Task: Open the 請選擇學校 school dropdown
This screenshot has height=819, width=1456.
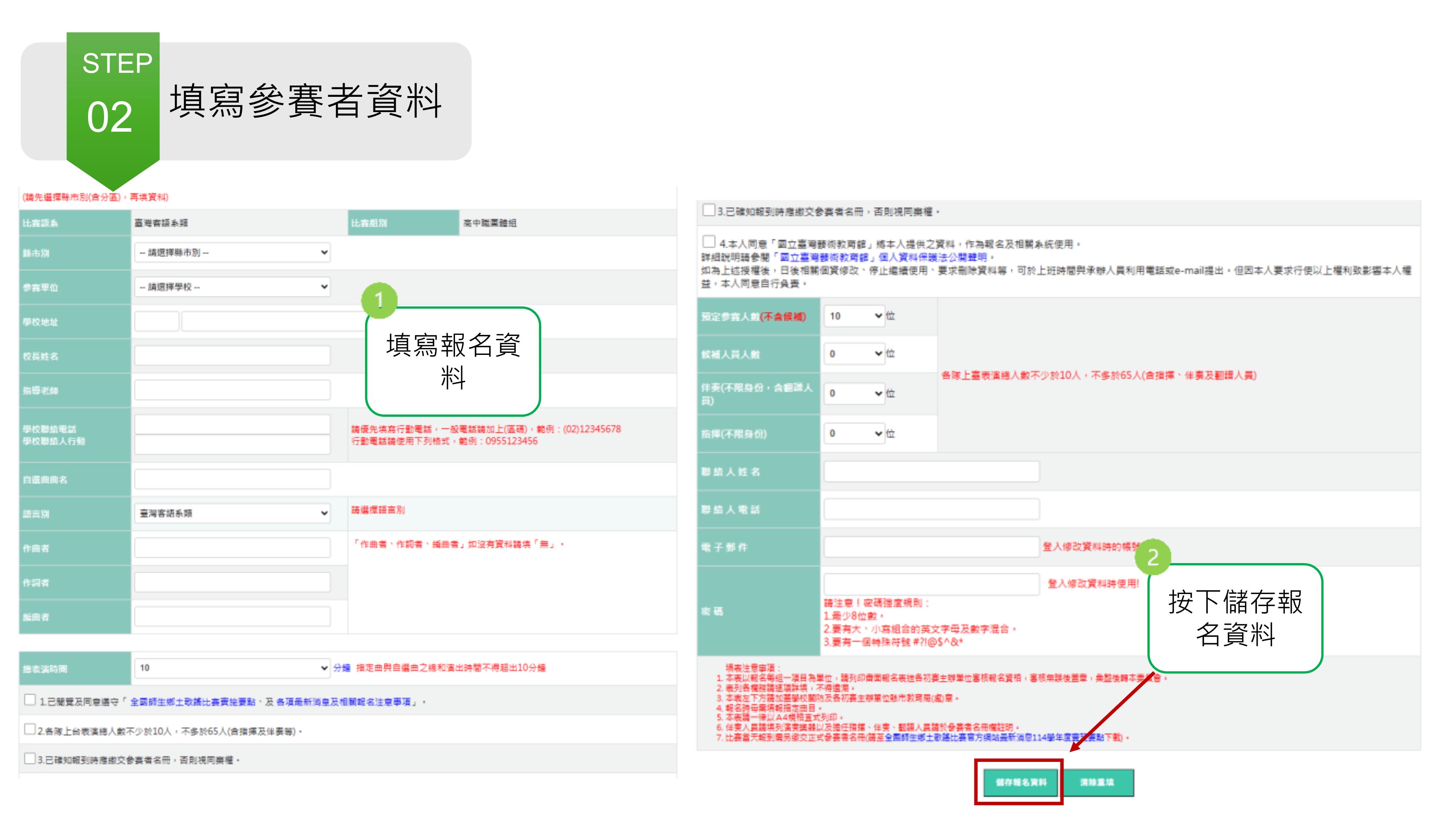Action: (232, 287)
